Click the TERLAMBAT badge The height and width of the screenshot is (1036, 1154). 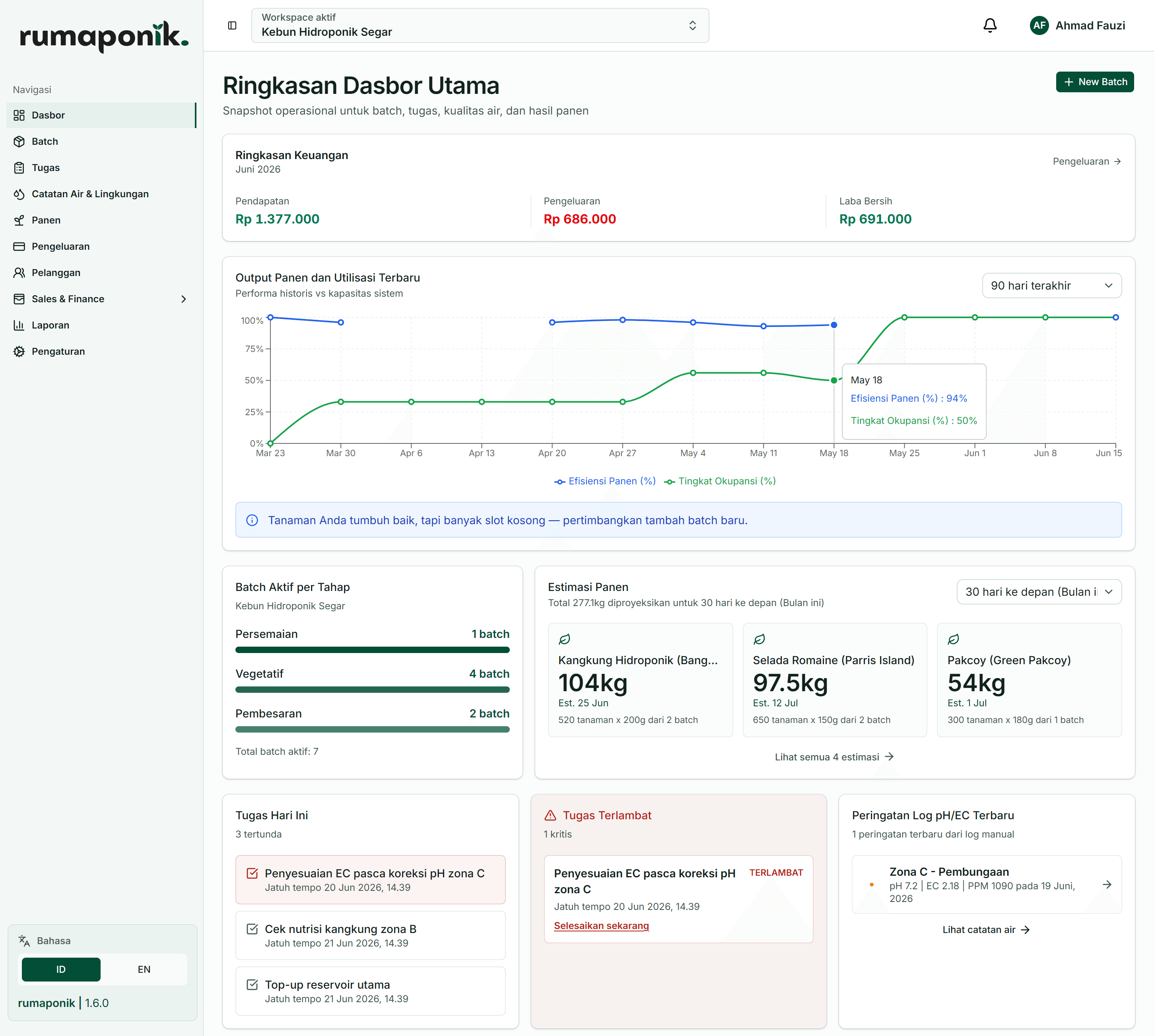click(x=775, y=873)
